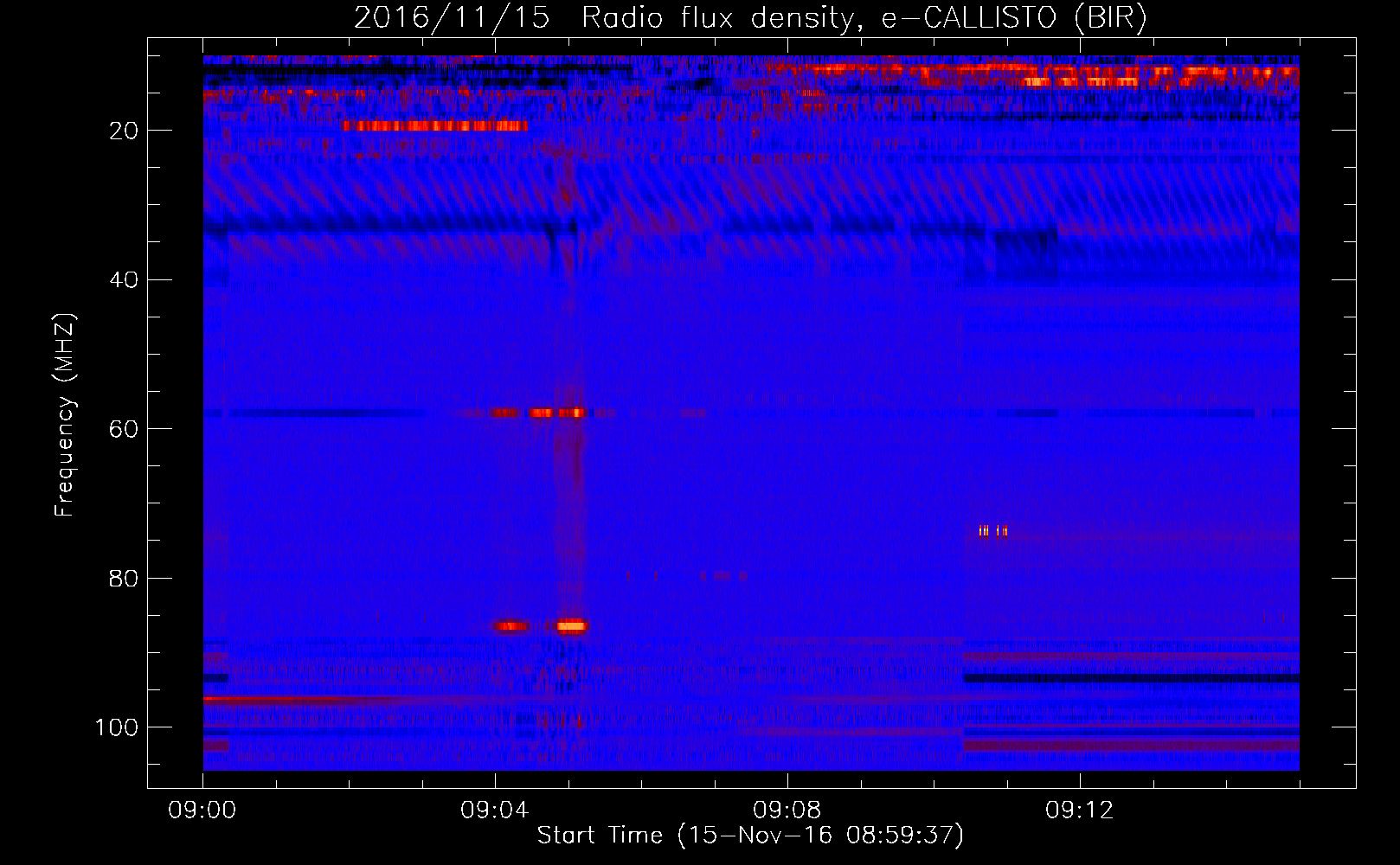Image resolution: width=1400 pixels, height=865 pixels.
Task: Click the small yellow bursts near 74 MHz
Action: [x=992, y=531]
